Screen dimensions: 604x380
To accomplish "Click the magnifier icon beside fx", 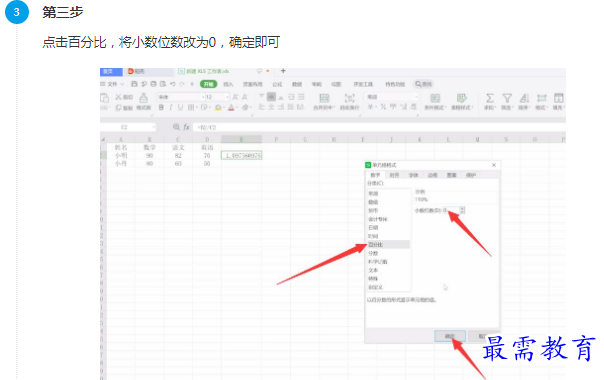I will point(176,127).
